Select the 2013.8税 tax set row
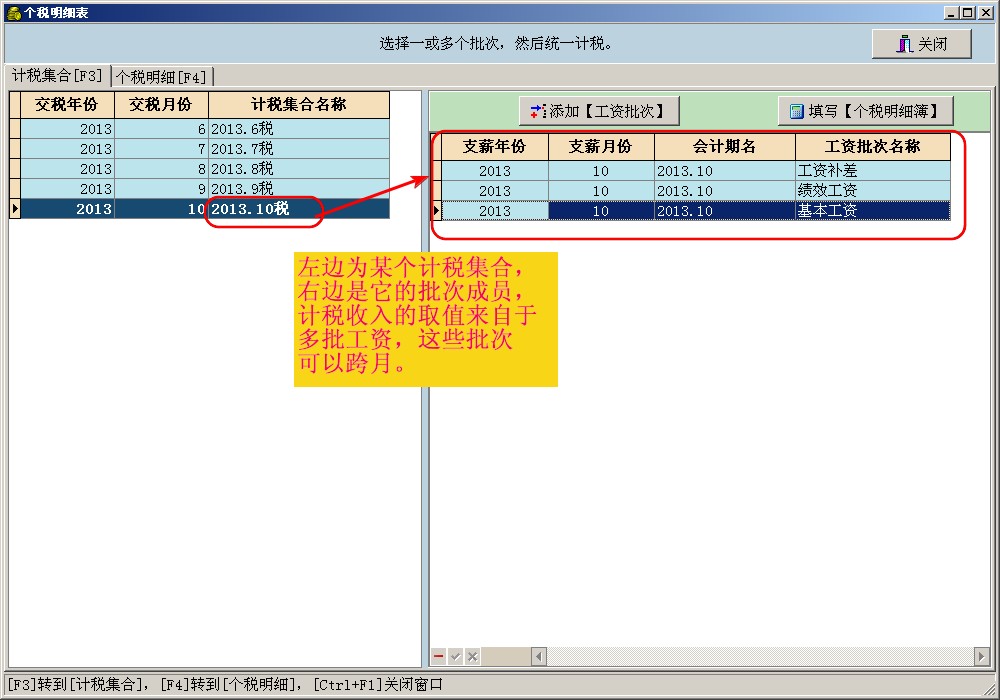1000x700 pixels. pyautogui.click(x=299, y=169)
